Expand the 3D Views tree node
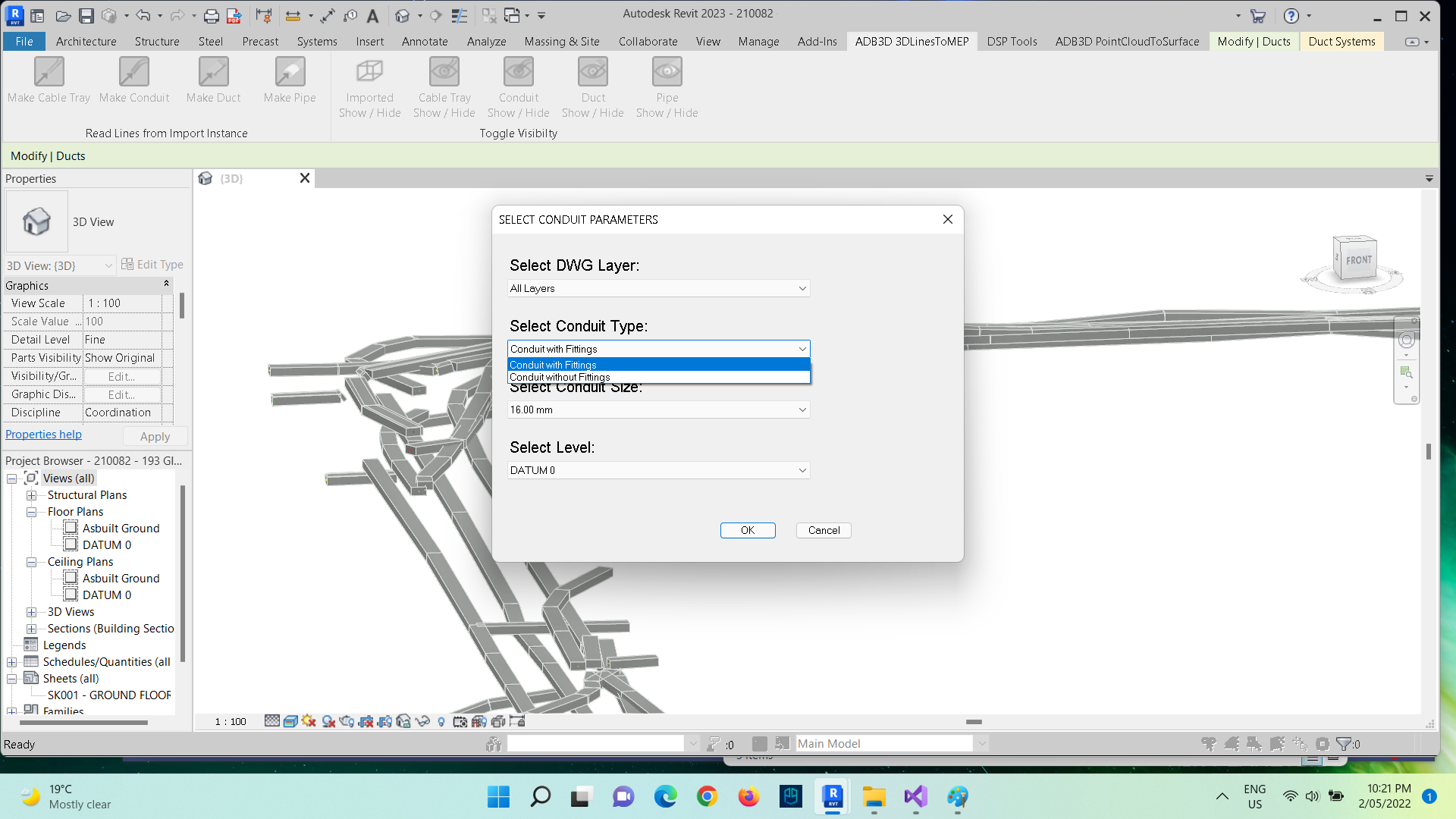Screen dimensions: 1456x819 point(31,612)
